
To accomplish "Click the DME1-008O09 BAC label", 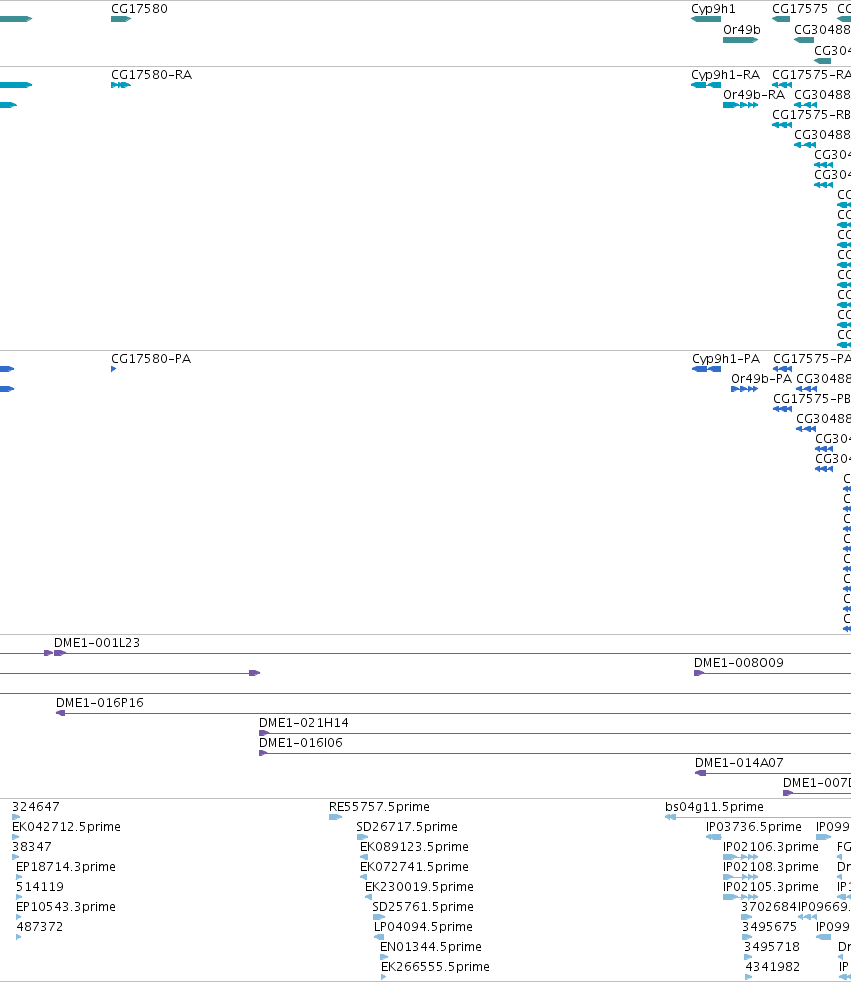I will pyautogui.click(x=739, y=663).
